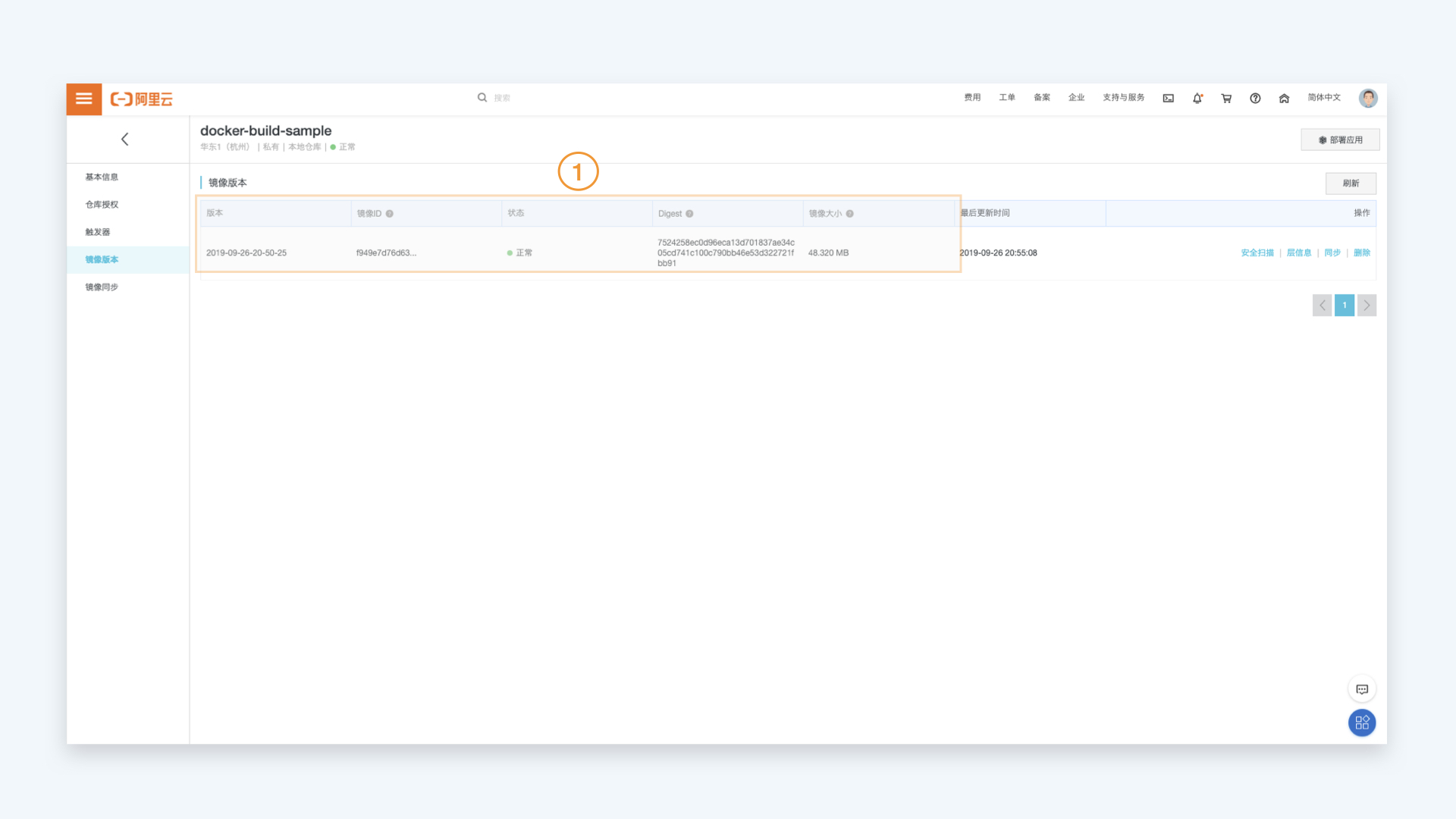Open the 工单 menu
The height and width of the screenshot is (819, 1456).
coord(1007,98)
